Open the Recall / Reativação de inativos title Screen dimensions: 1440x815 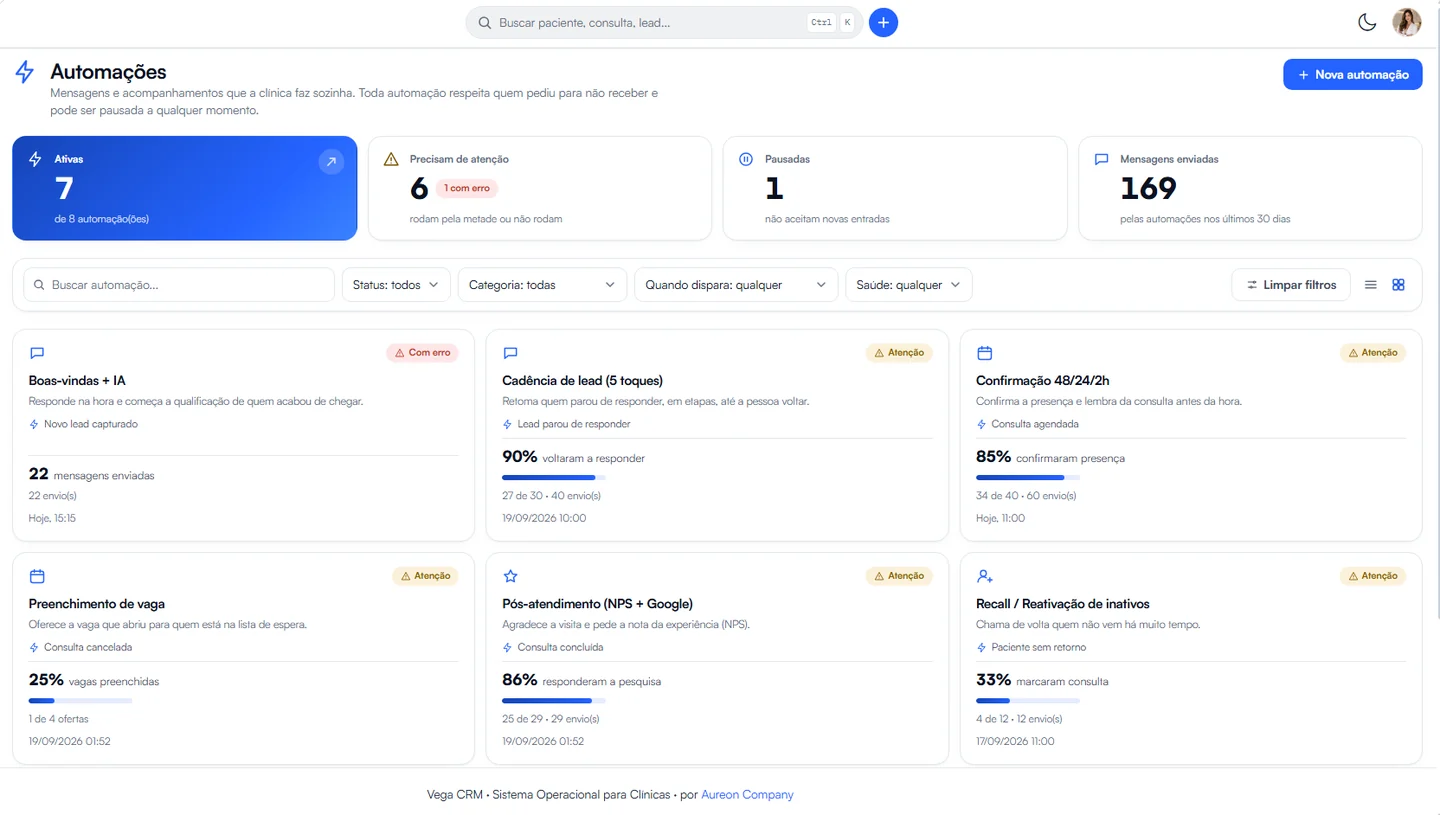click(1062, 603)
